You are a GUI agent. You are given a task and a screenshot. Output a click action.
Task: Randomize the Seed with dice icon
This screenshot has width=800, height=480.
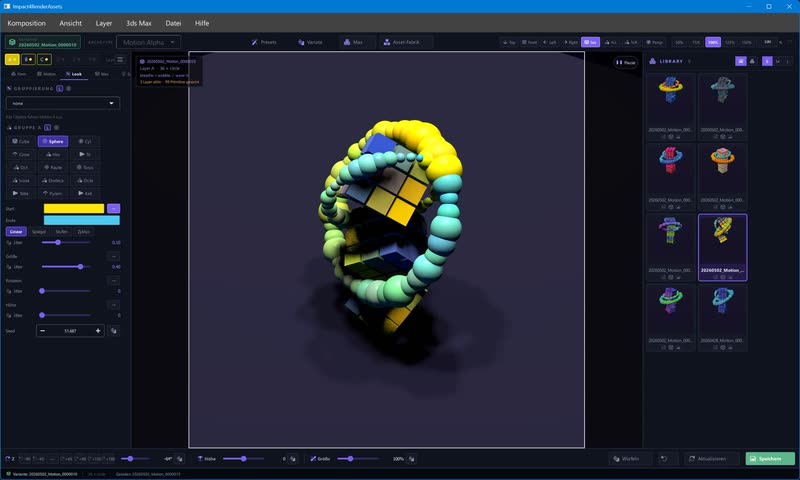114,331
